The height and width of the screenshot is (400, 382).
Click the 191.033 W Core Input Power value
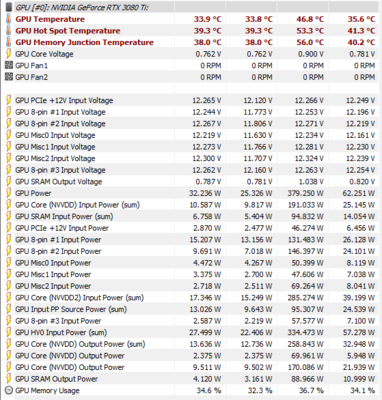[306, 205]
